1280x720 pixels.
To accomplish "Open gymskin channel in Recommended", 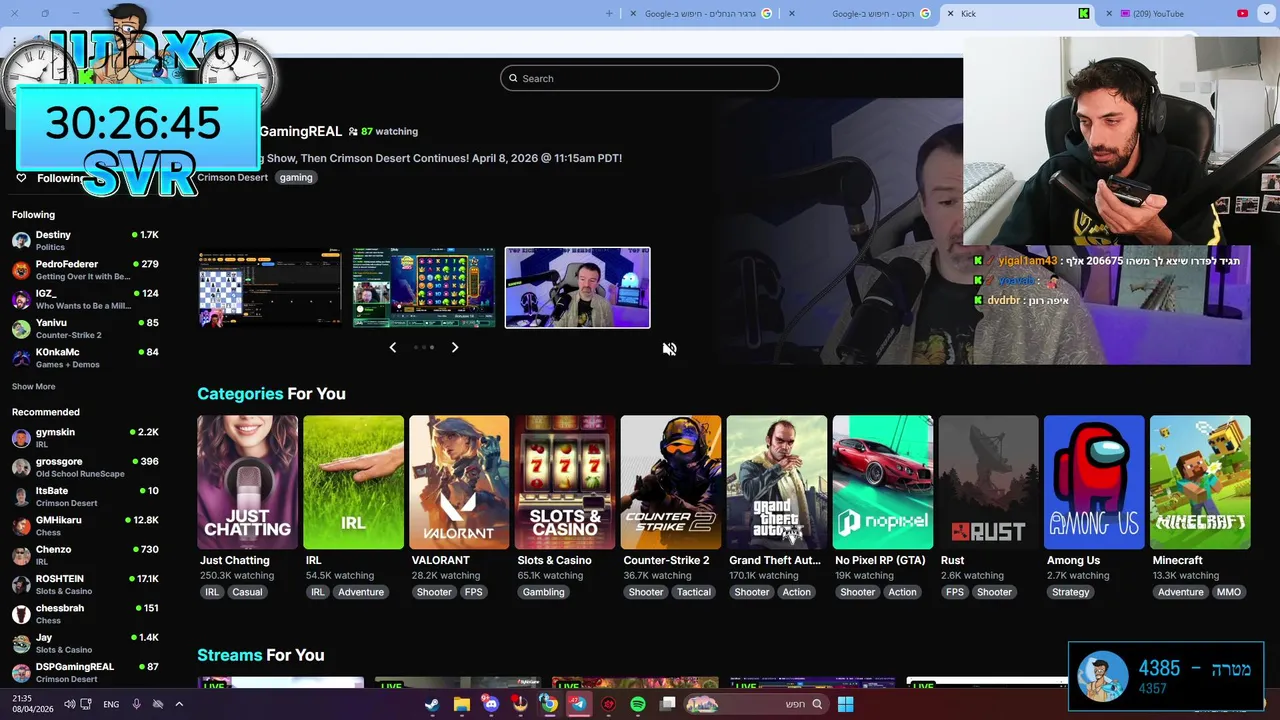I will (85, 438).
